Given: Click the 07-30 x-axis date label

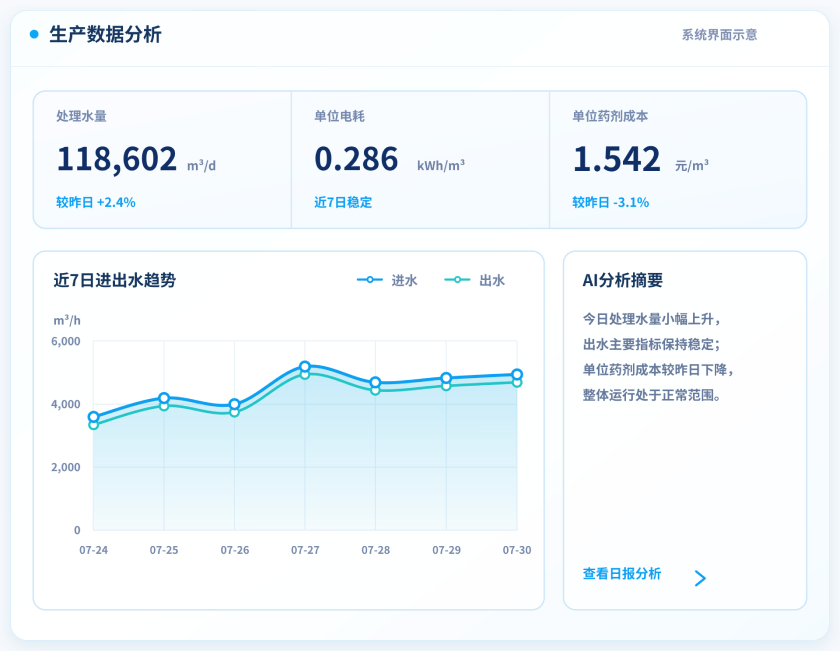Looking at the screenshot, I should (x=517, y=550).
